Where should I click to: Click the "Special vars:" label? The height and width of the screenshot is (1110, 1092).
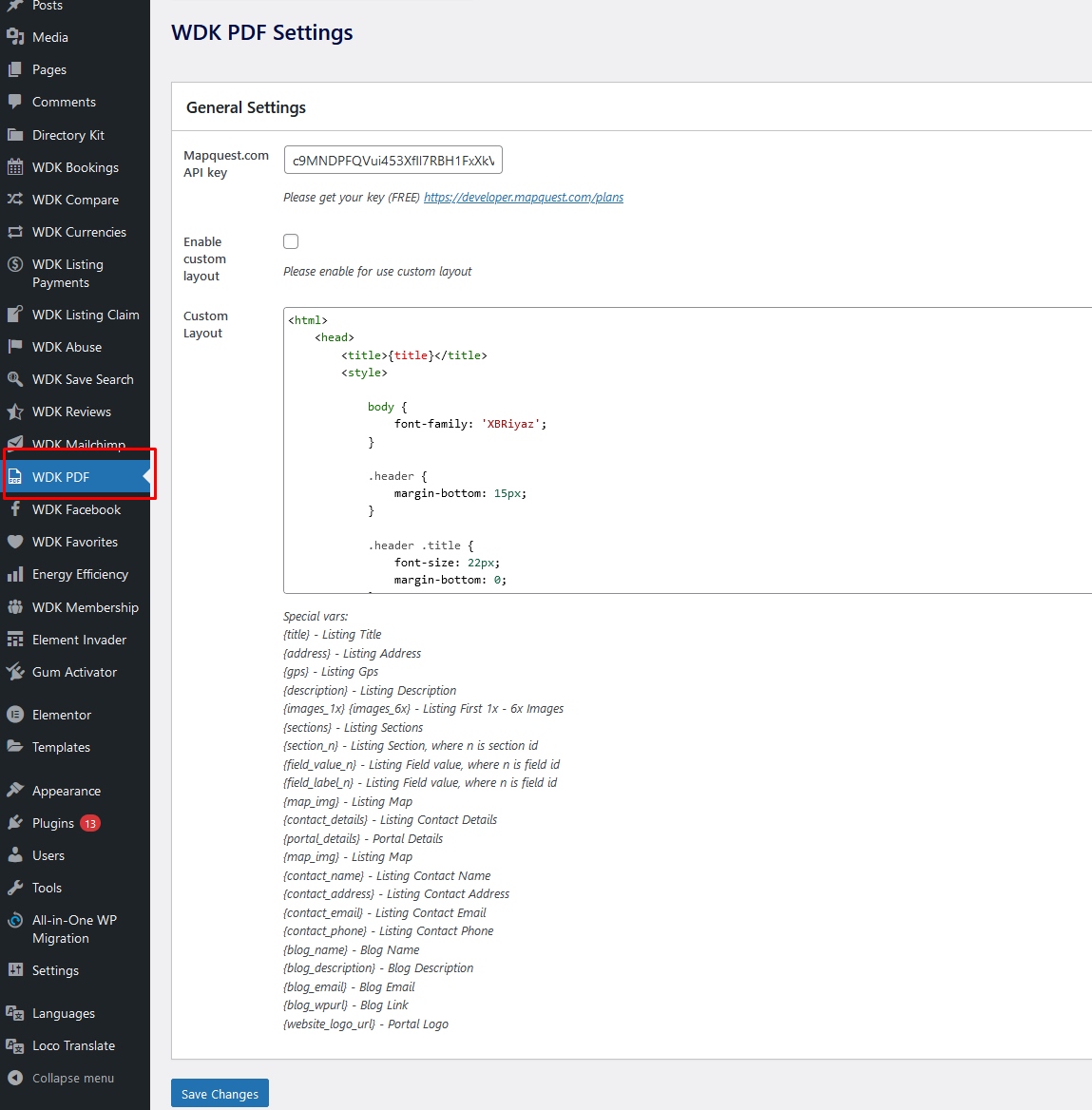316,617
